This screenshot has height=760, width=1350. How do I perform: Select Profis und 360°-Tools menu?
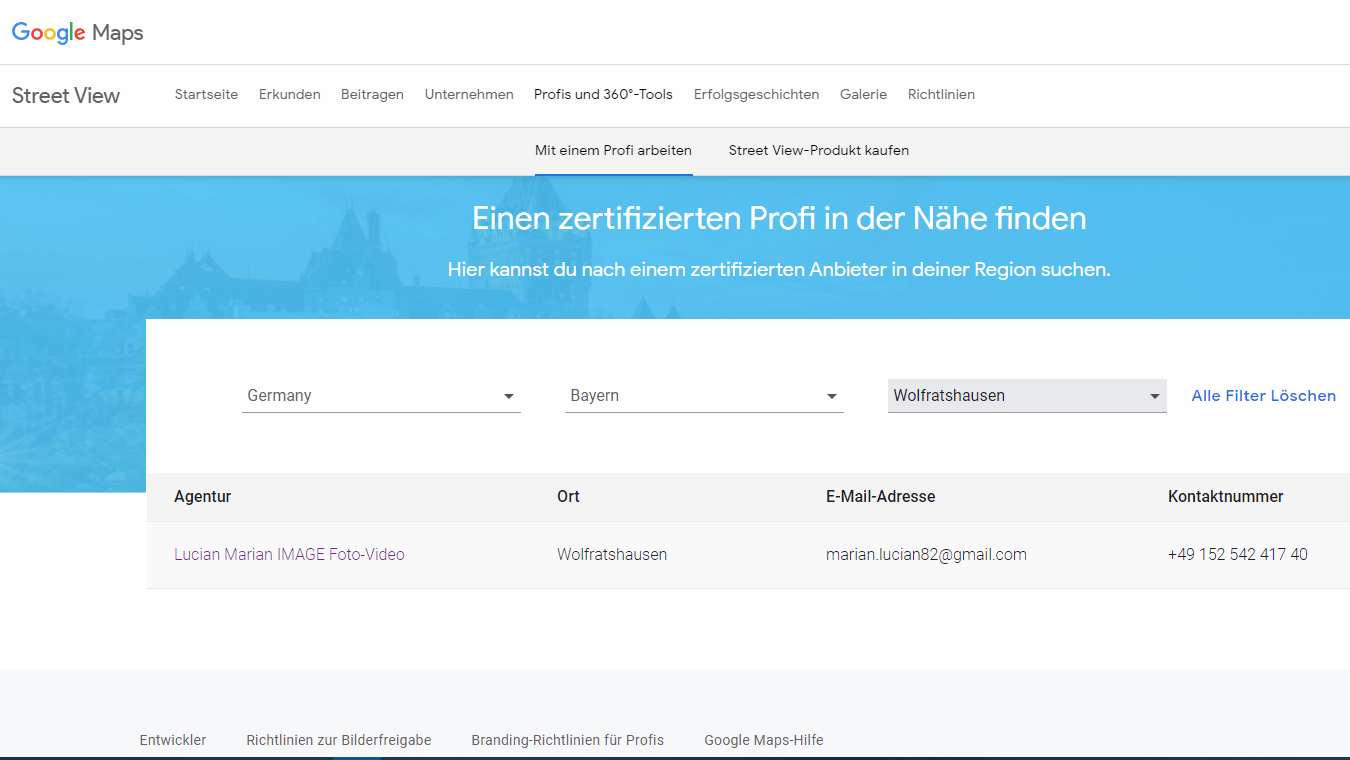coord(603,95)
